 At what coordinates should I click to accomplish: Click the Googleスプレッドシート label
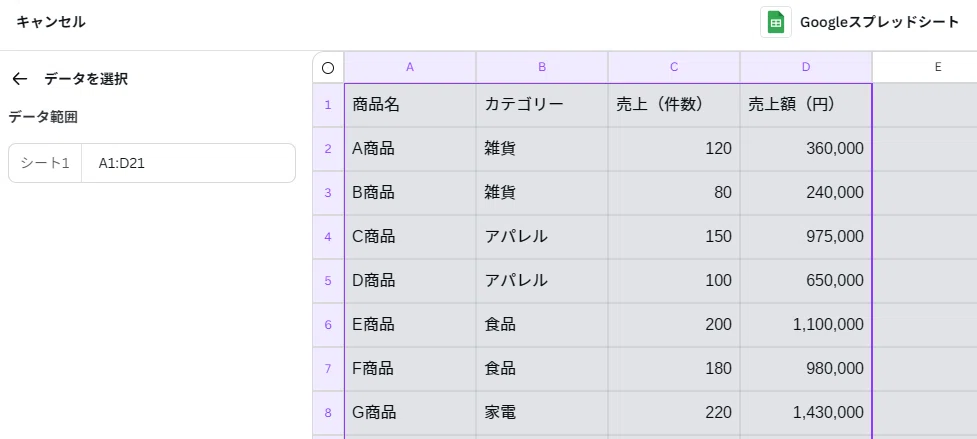click(x=879, y=22)
